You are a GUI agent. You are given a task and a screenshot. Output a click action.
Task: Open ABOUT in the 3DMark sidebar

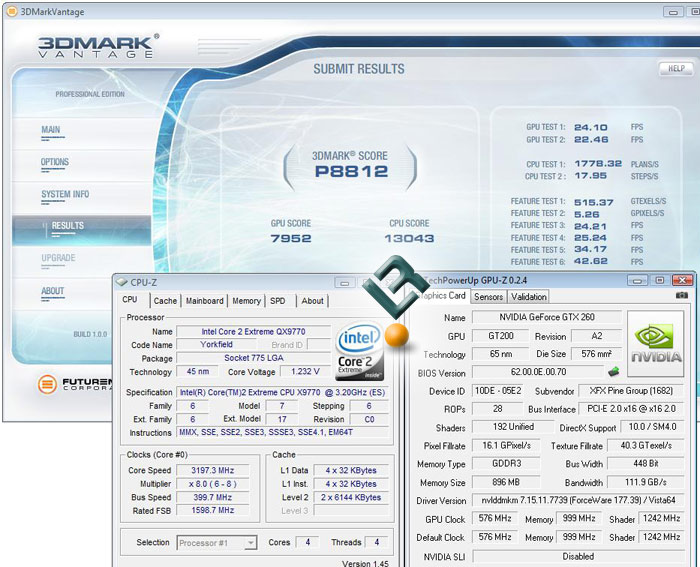point(53,291)
